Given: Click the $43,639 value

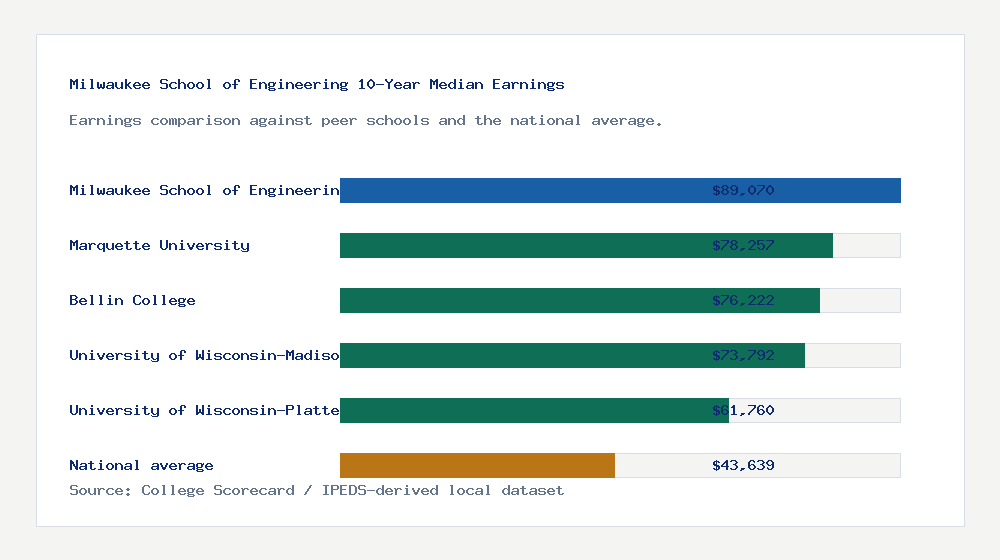Looking at the screenshot, I should coord(743,466).
